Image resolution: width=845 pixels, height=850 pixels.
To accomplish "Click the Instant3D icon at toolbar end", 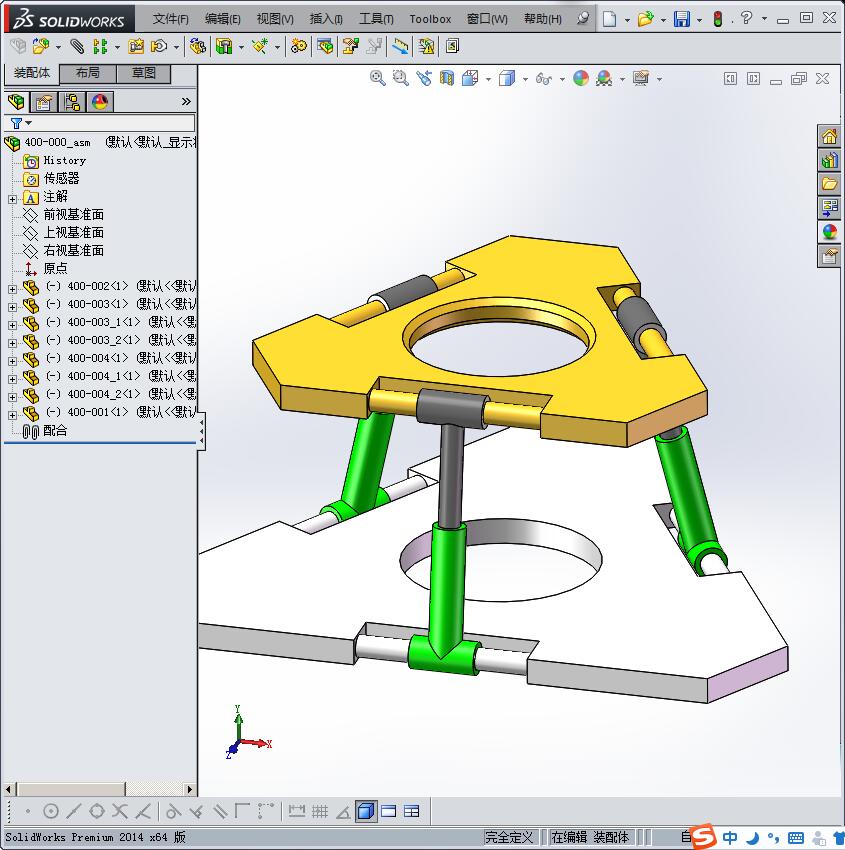I will (x=453, y=47).
